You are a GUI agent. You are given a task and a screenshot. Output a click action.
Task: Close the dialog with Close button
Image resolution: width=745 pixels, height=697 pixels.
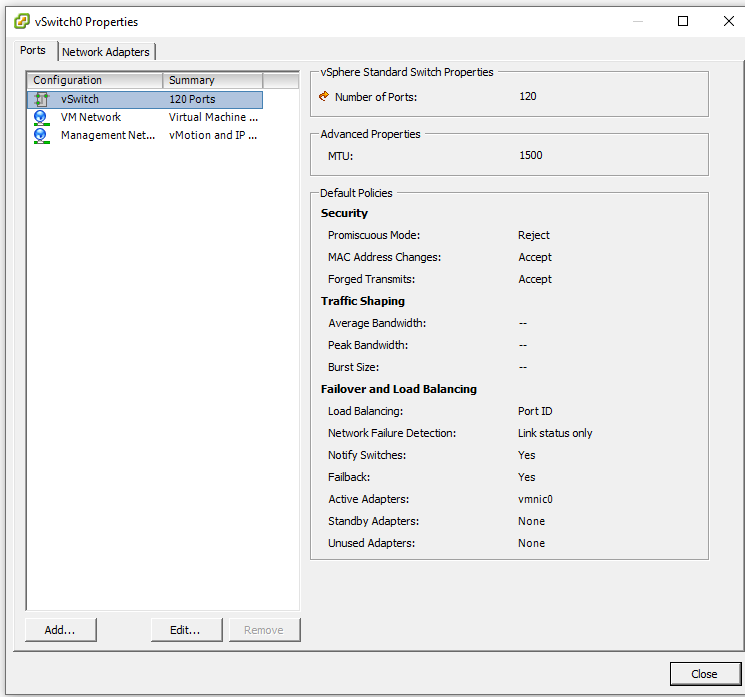[705, 674]
